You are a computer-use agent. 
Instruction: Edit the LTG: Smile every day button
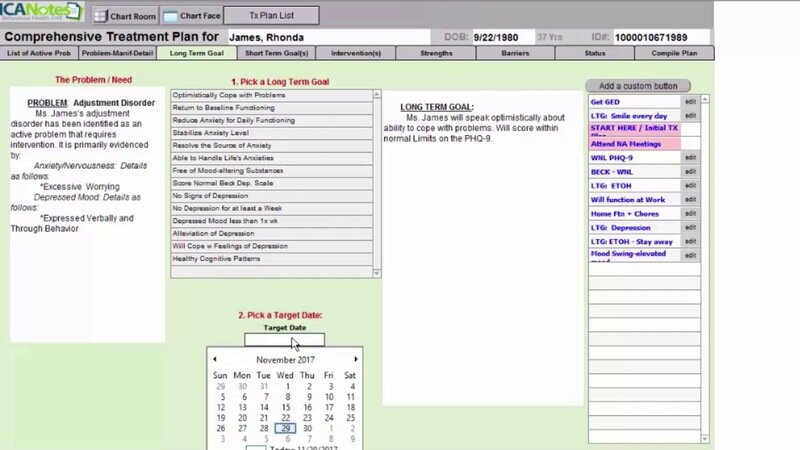[690, 116]
